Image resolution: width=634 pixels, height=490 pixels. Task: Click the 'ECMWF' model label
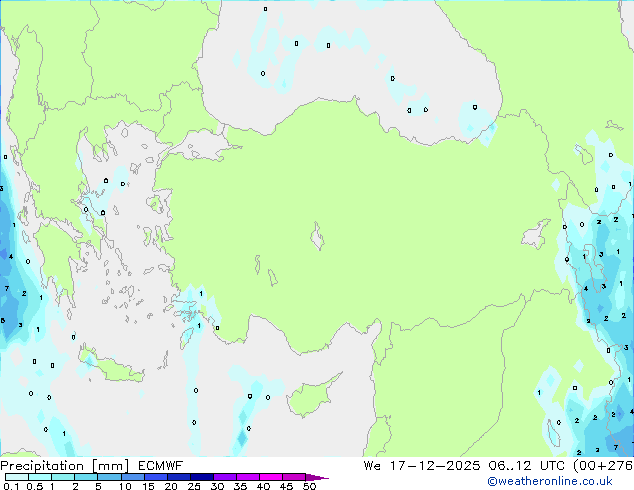click(160, 466)
